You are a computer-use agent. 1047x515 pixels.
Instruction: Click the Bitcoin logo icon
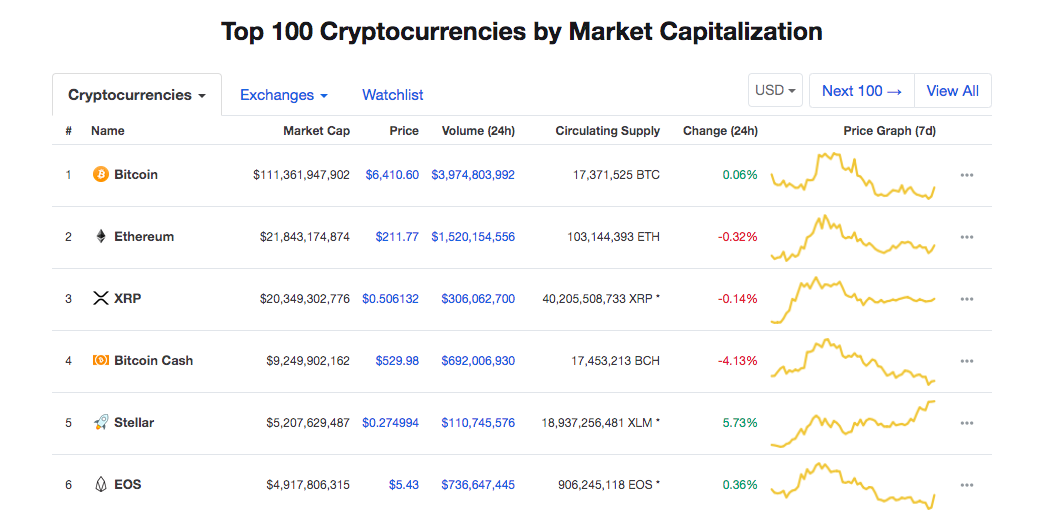tap(100, 175)
